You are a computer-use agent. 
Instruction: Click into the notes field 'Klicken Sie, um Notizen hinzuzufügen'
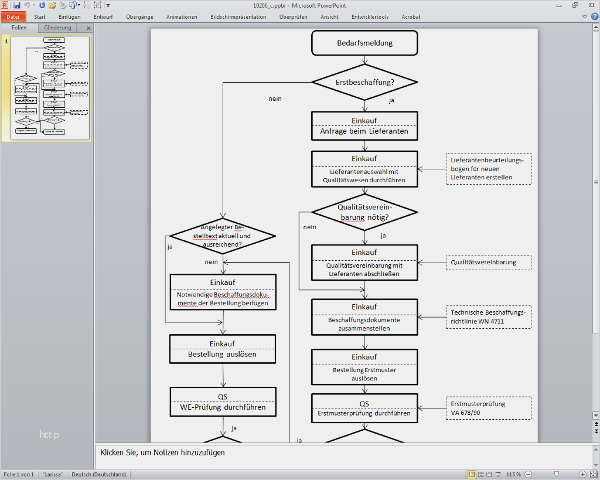click(x=344, y=456)
